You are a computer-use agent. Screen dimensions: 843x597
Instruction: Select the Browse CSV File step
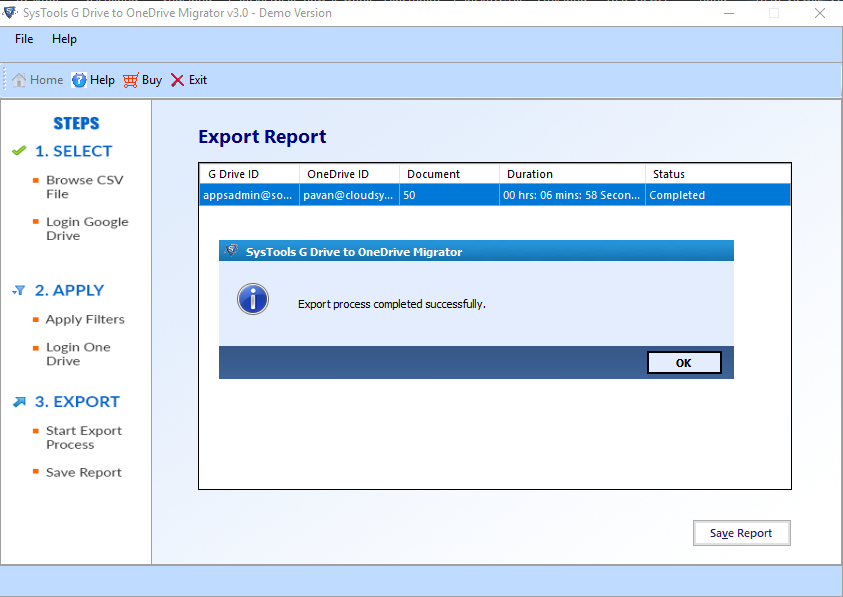(84, 187)
